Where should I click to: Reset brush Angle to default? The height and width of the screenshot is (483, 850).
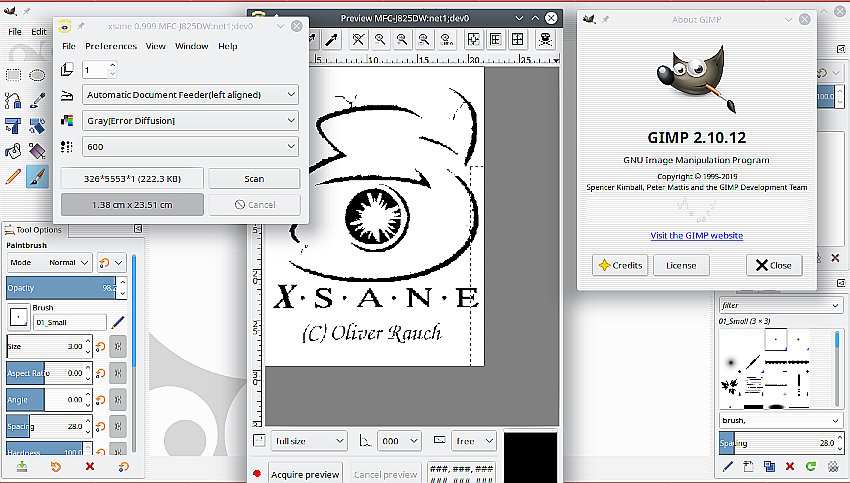pos(100,400)
